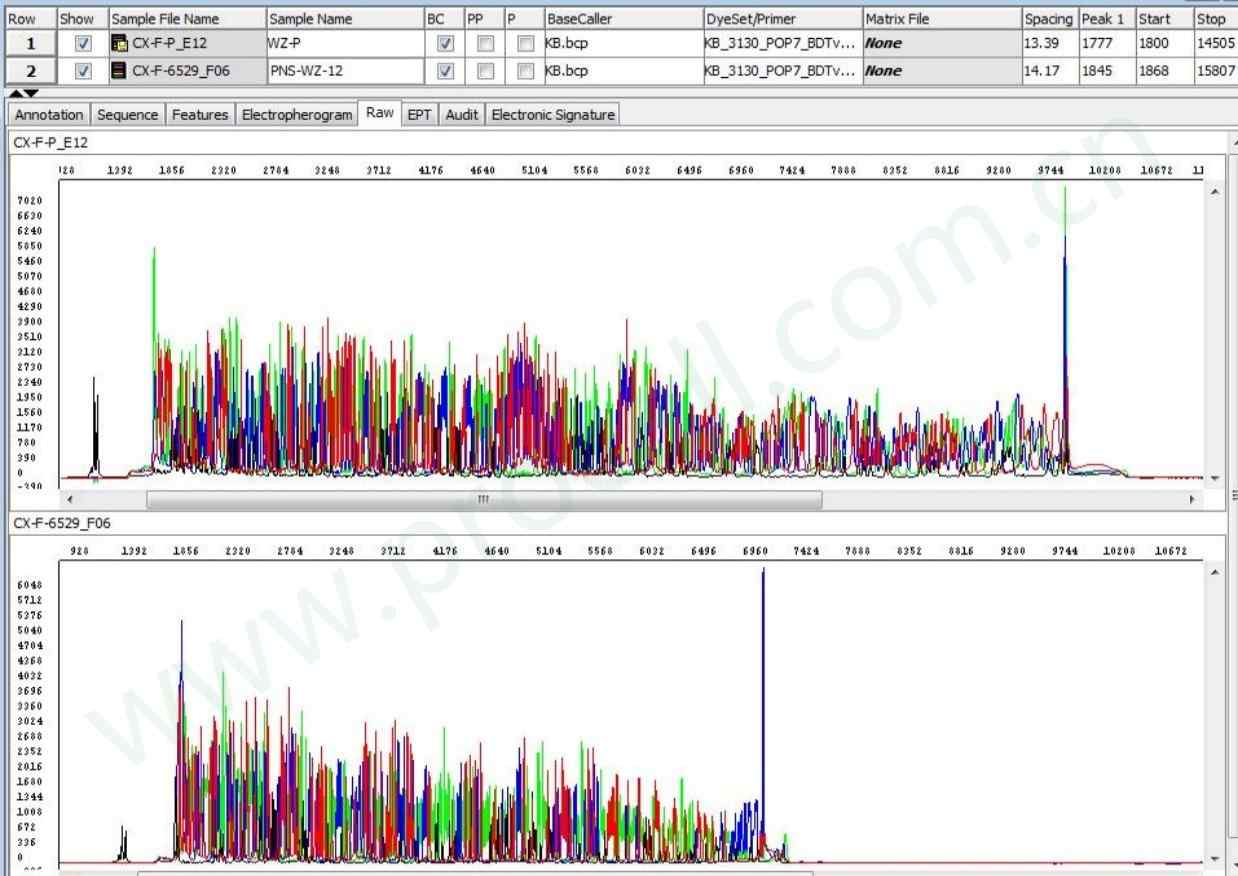Image resolution: width=1238 pixels, height=876 pixels.
Task: Click the Start column header
Action: click(1164, 19)
